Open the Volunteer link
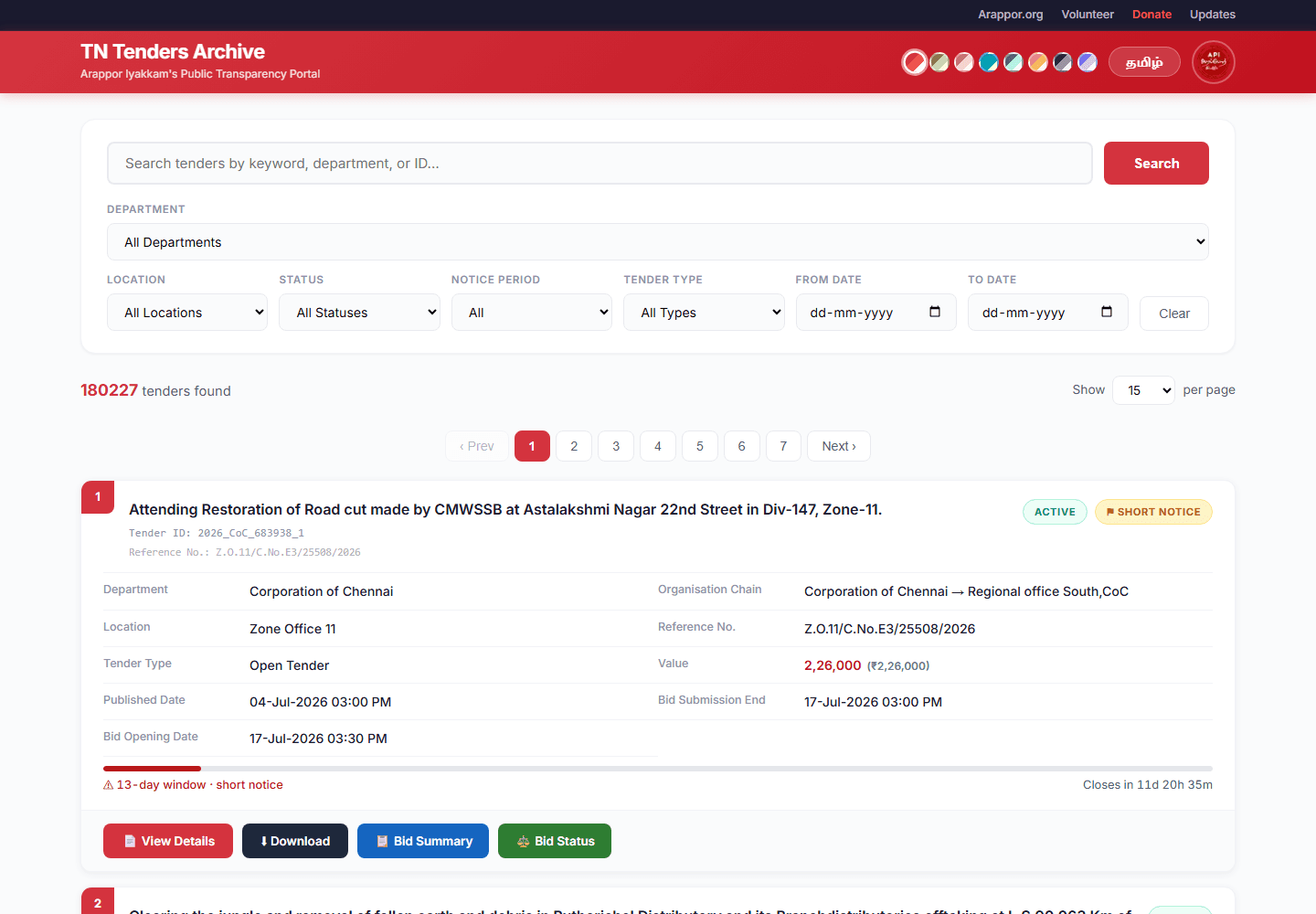 click(x=1088, y=15)
